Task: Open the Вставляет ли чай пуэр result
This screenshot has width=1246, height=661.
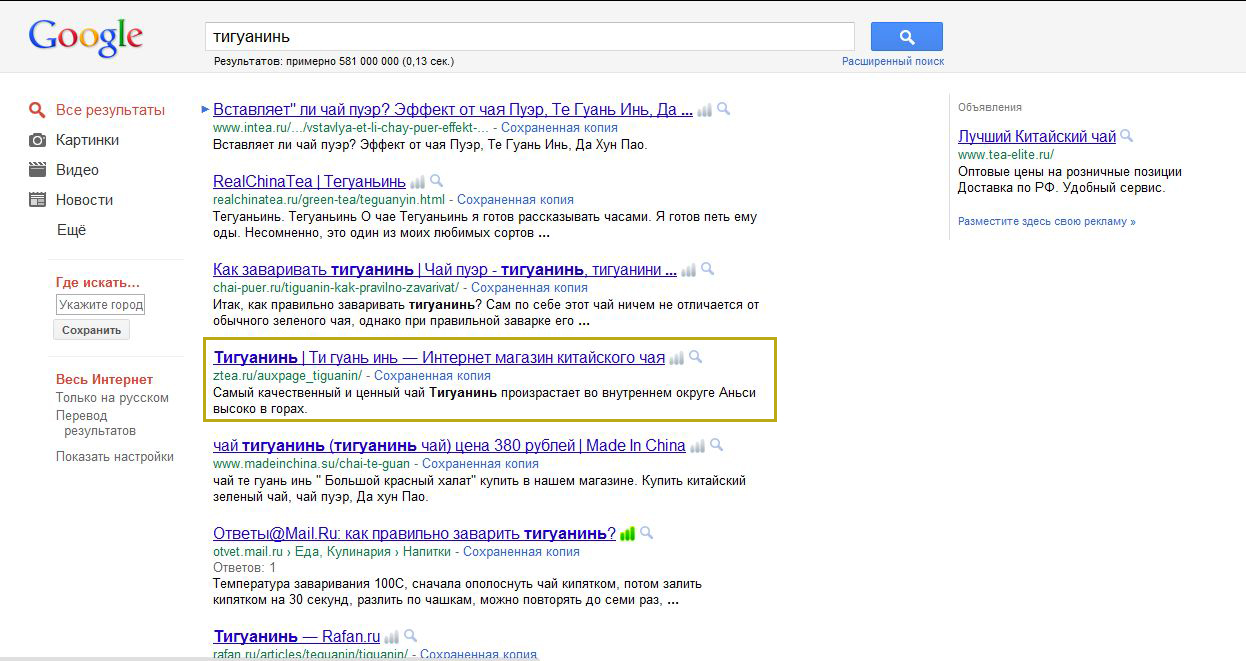Action: click(x=453, y=110)
